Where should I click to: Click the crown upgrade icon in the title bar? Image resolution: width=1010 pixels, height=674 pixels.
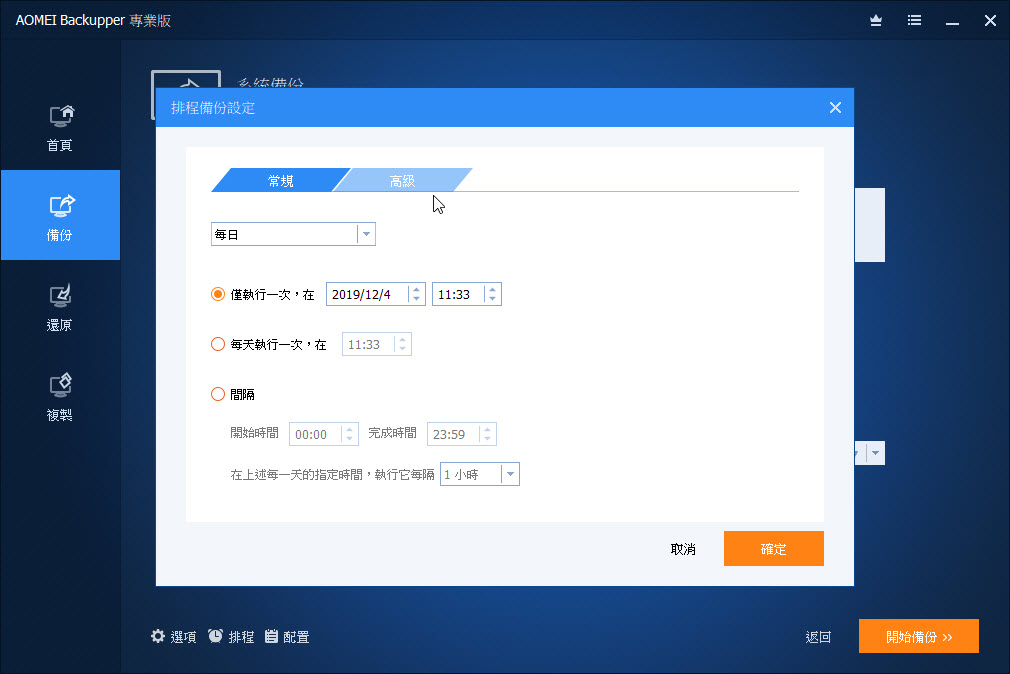[875, 21]
